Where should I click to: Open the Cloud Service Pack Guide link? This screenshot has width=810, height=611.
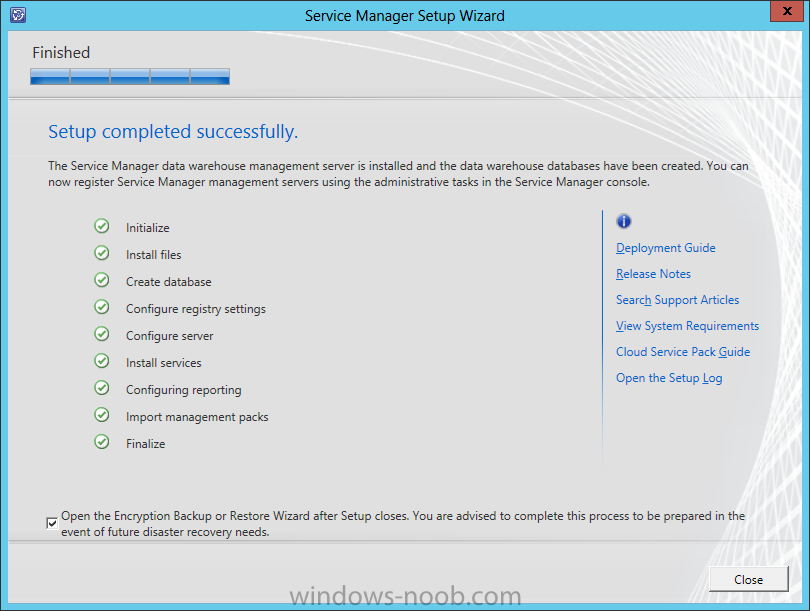682,352
